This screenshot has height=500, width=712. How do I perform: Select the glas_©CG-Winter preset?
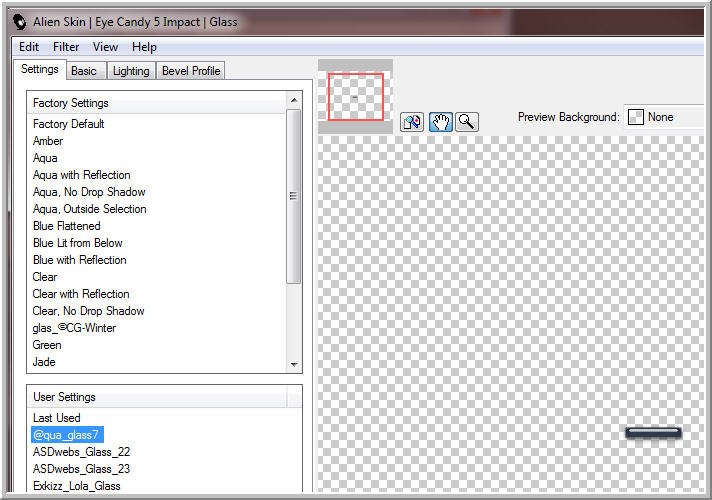[74, 328]
